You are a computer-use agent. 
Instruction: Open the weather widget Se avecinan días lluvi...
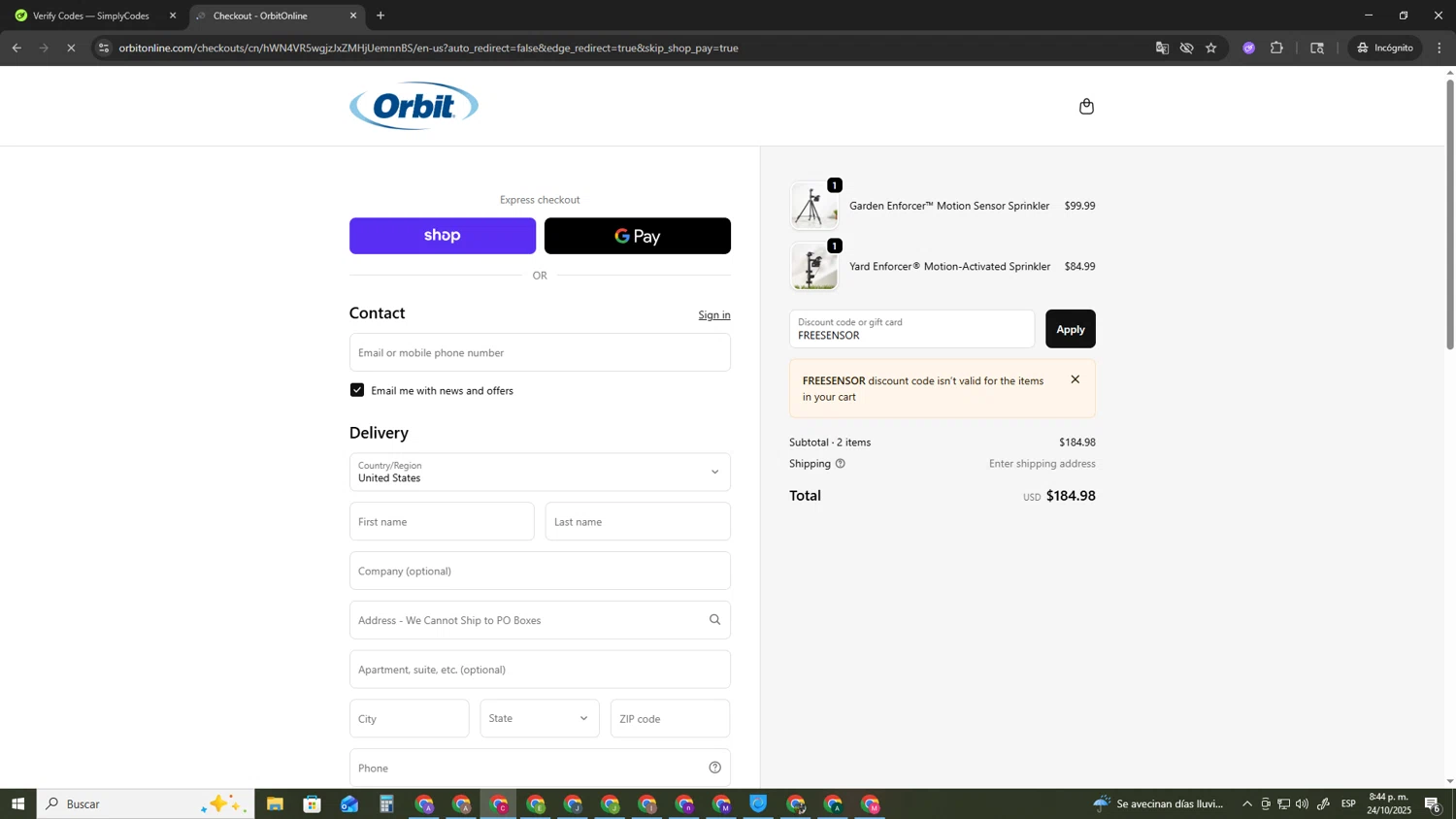click(x=1158, y=803)
